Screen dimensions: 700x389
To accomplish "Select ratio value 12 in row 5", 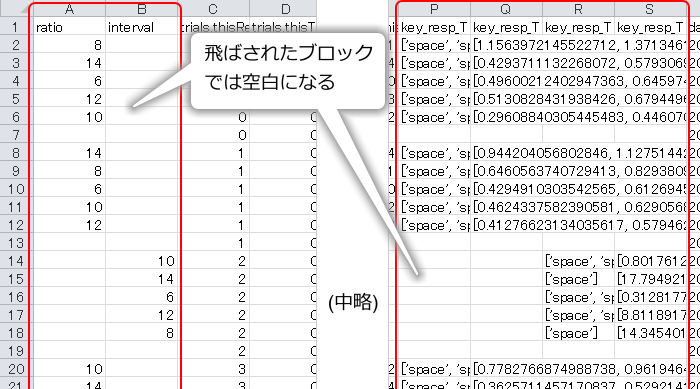I will [x=69, y=99].
